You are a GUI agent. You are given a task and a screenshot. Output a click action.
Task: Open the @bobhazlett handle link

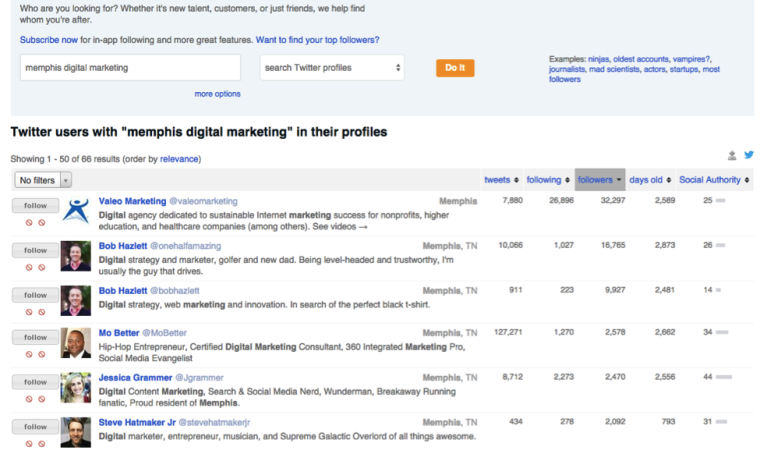coord(174,291)
